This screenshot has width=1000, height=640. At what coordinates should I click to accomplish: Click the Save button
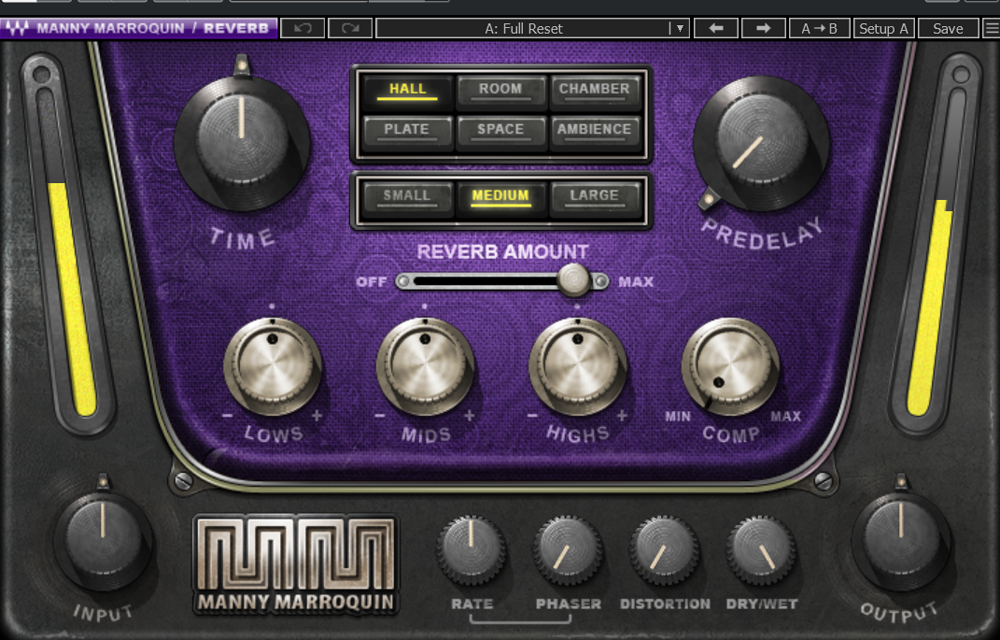coord(948,29)
